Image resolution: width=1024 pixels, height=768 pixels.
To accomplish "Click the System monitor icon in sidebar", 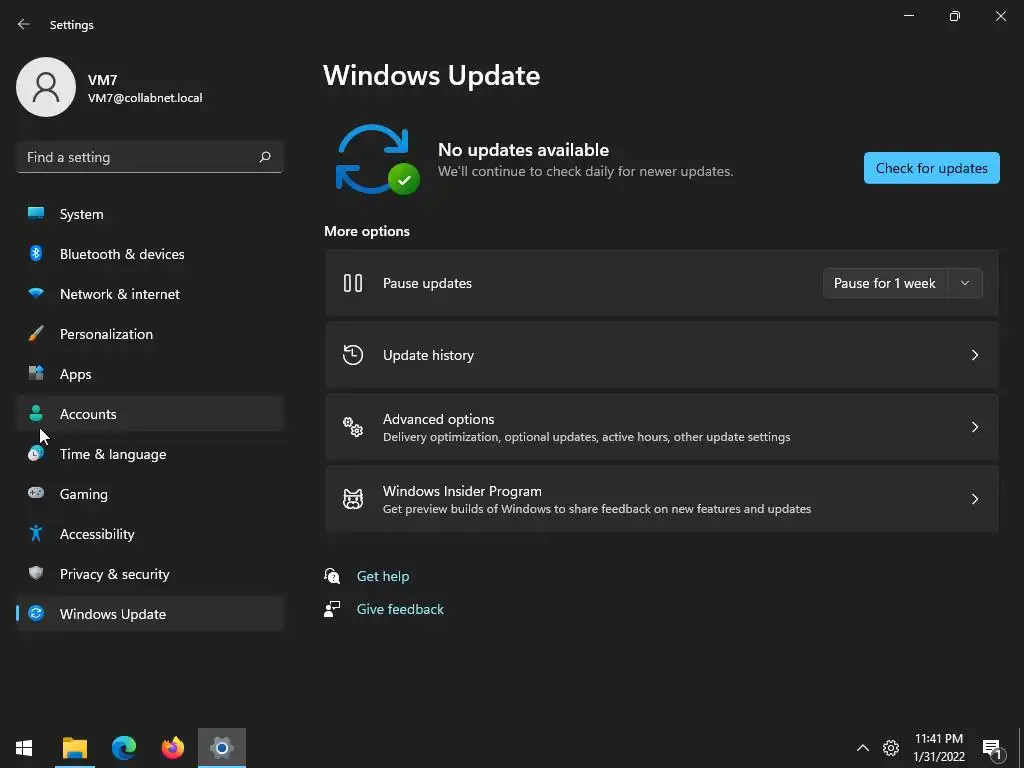I will point(36,214).
